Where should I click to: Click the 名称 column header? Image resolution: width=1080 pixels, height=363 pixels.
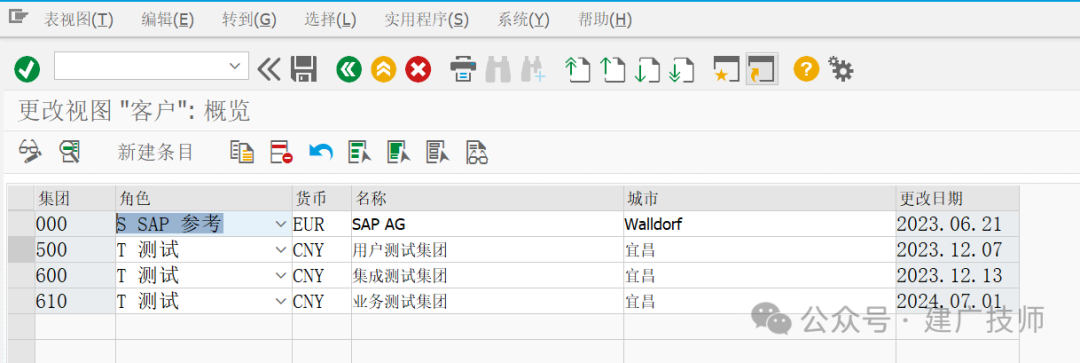[487, 198]
